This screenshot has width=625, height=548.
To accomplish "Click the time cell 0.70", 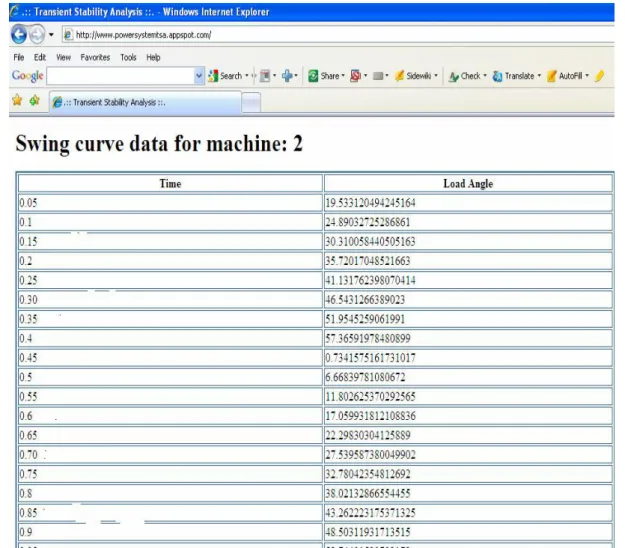I will [170, 455].
